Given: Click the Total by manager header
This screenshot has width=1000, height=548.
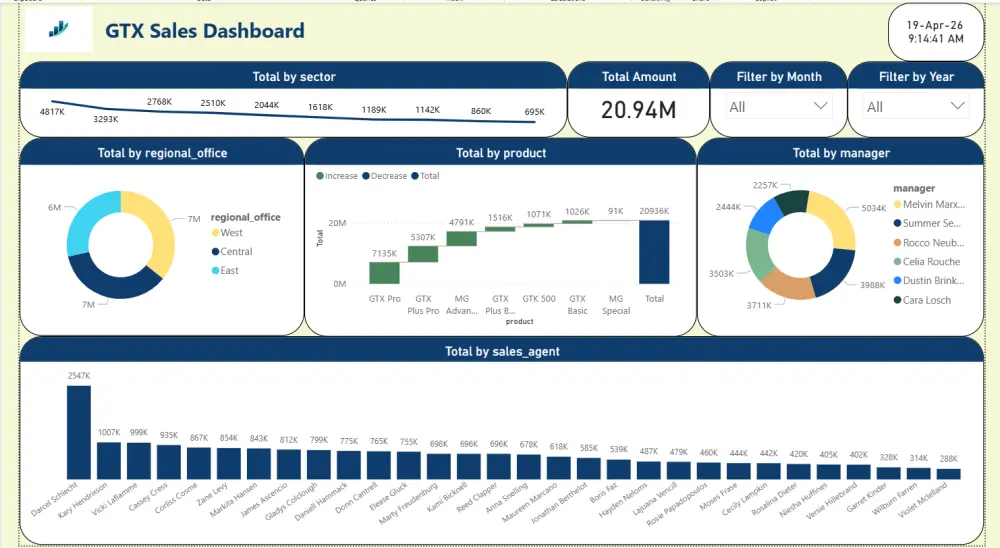Looking at the screenshot, I should pyautogui.click(x=841, y=153).
